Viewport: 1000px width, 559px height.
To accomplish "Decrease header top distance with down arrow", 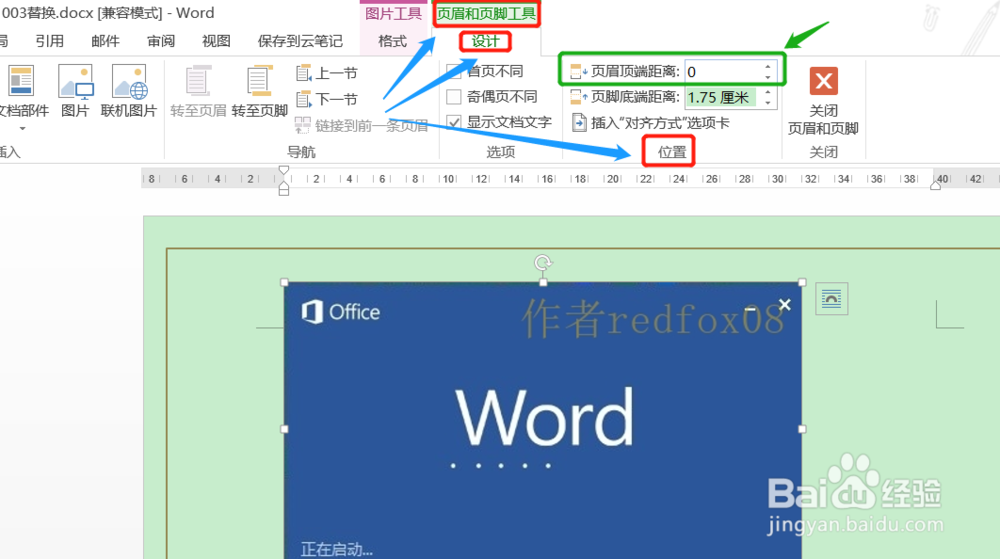I will pos(768,76).
